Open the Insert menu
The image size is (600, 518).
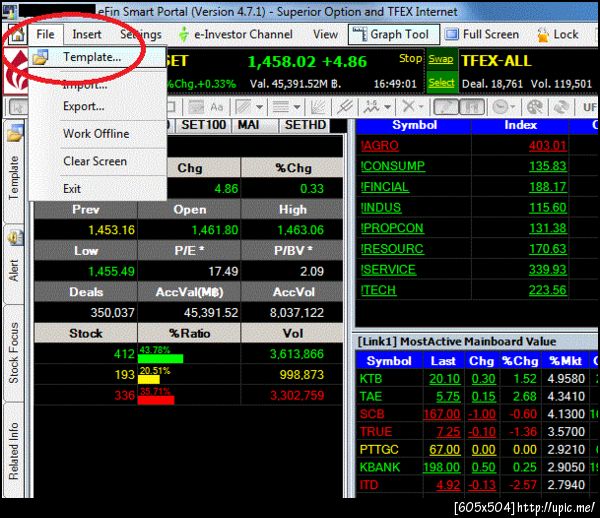click(x=87, y=34)
